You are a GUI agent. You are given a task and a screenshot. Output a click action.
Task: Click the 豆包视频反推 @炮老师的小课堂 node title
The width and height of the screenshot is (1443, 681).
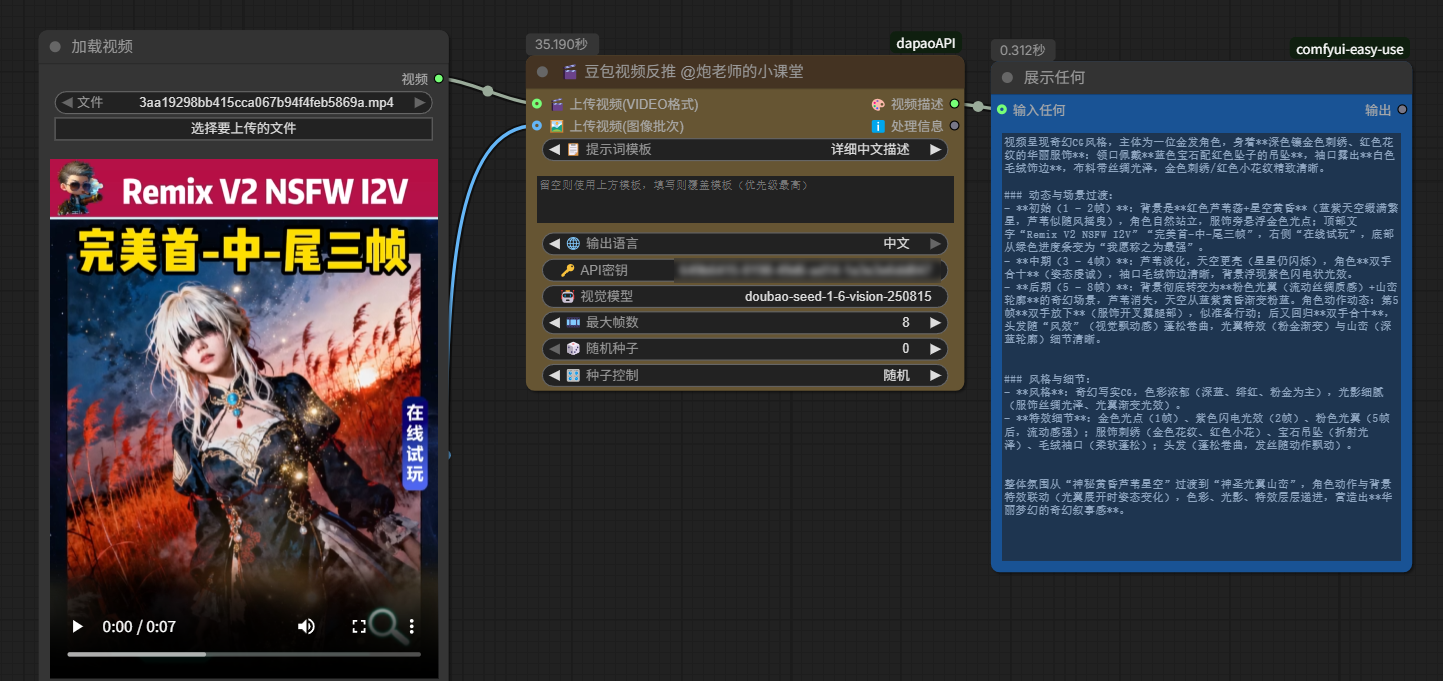(x=693, y=72)
